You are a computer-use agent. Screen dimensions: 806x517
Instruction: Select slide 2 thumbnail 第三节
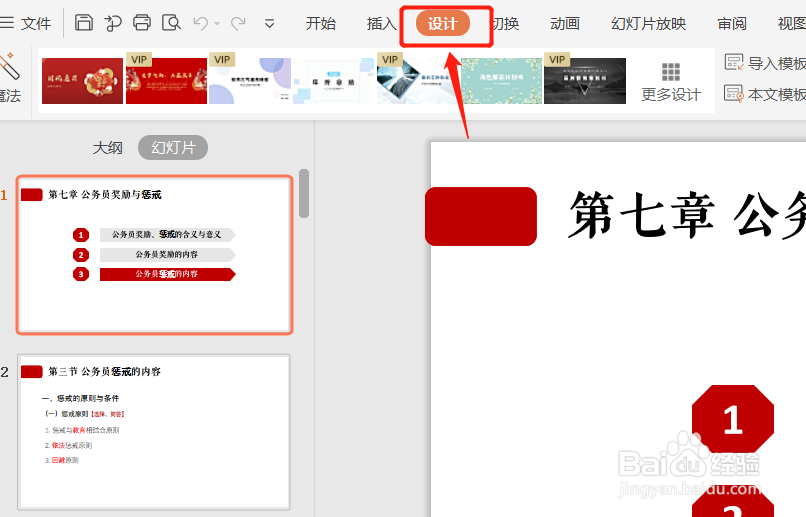pyautogui.click(x=154, y=432)
